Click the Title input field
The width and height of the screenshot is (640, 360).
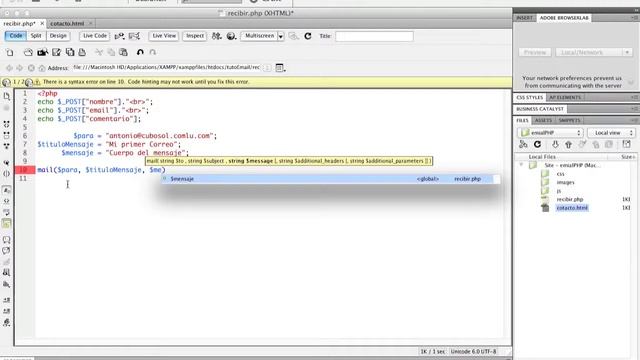pyautogui.click(x=374, y=36)
